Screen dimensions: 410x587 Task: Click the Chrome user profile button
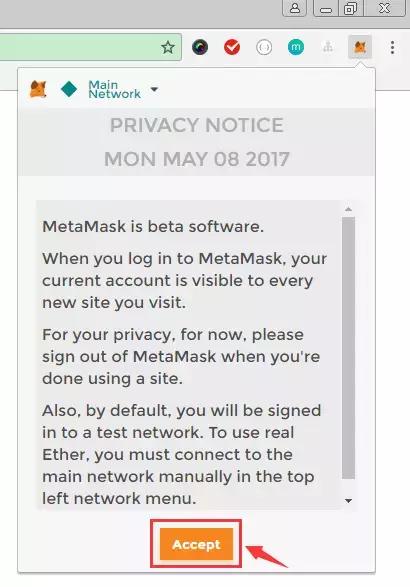(x=295, y=8)
